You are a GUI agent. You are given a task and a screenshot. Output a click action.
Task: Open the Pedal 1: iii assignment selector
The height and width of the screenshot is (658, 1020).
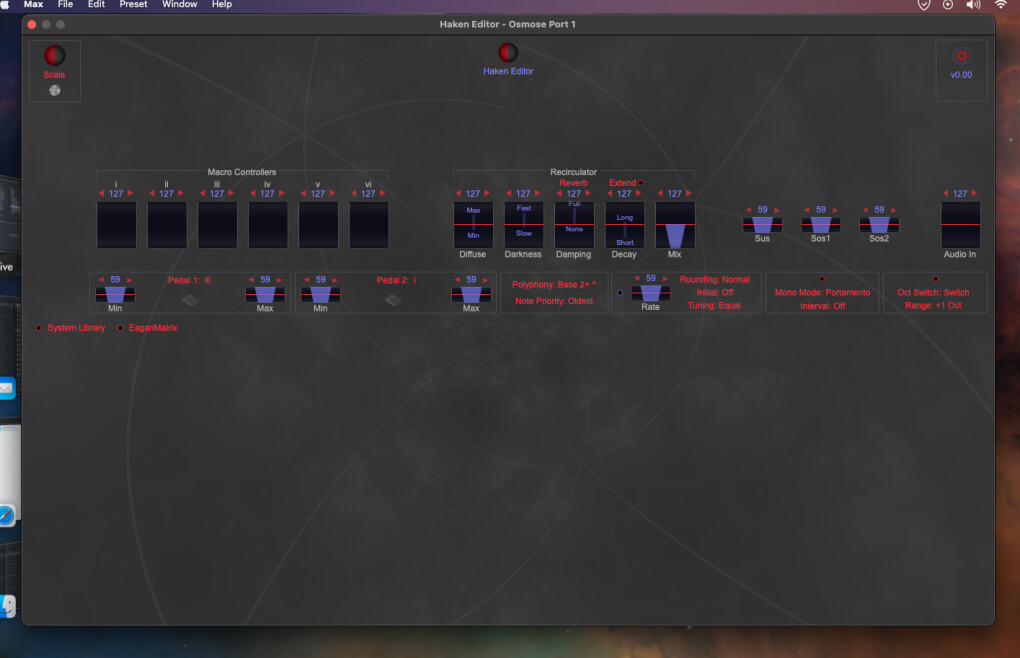coord(189,280)
